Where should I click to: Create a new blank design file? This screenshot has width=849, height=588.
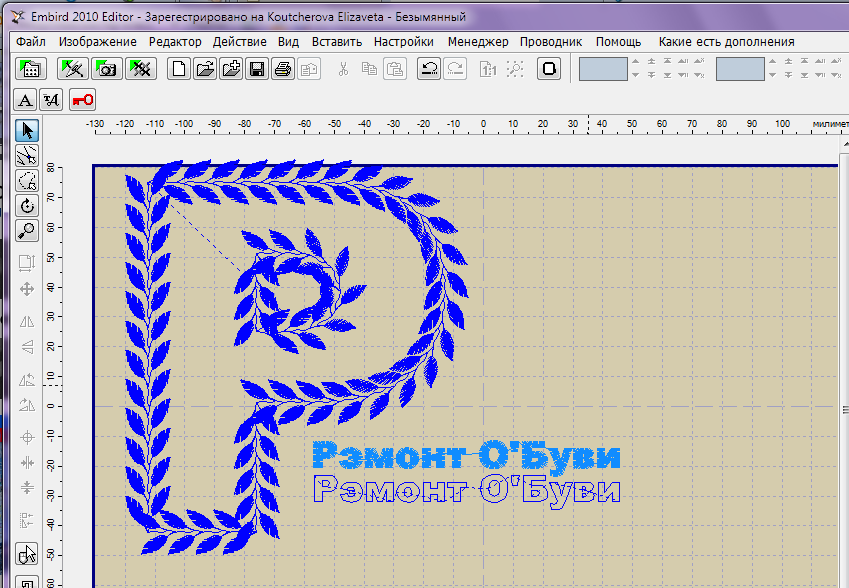[x=180, y=69]
